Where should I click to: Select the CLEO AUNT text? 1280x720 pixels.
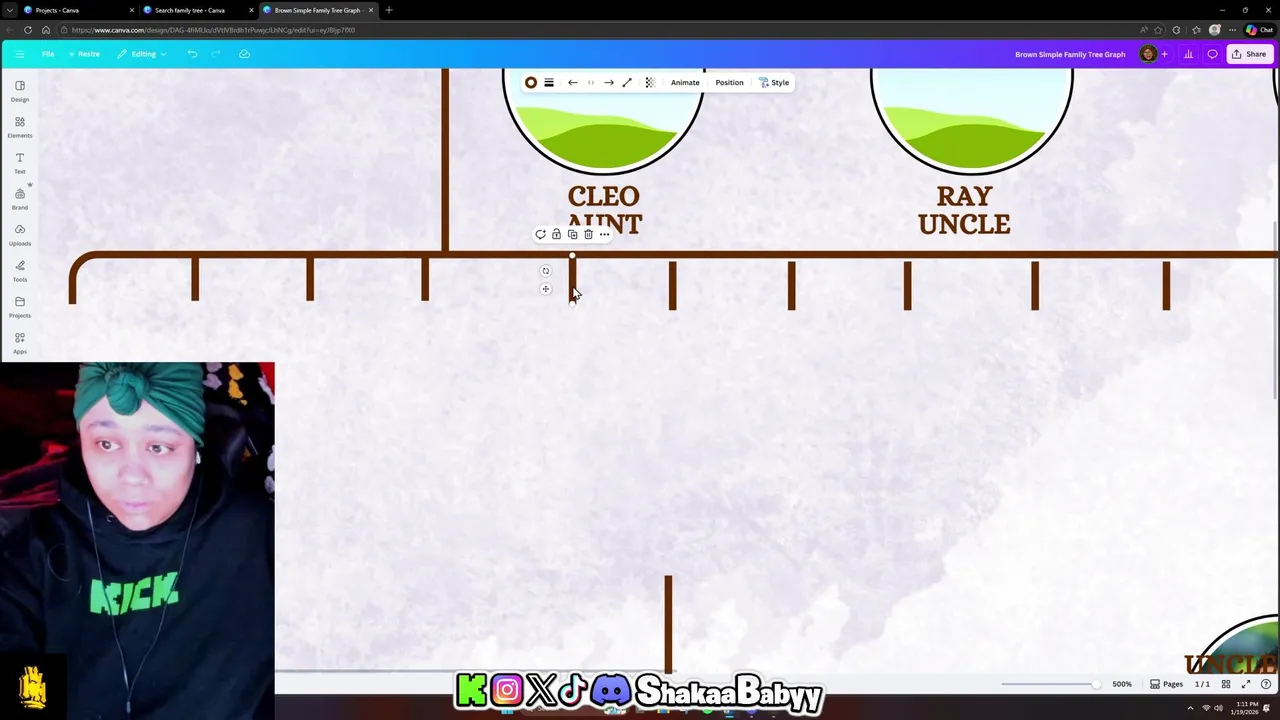pyautogui.click(x=604, y=209)
